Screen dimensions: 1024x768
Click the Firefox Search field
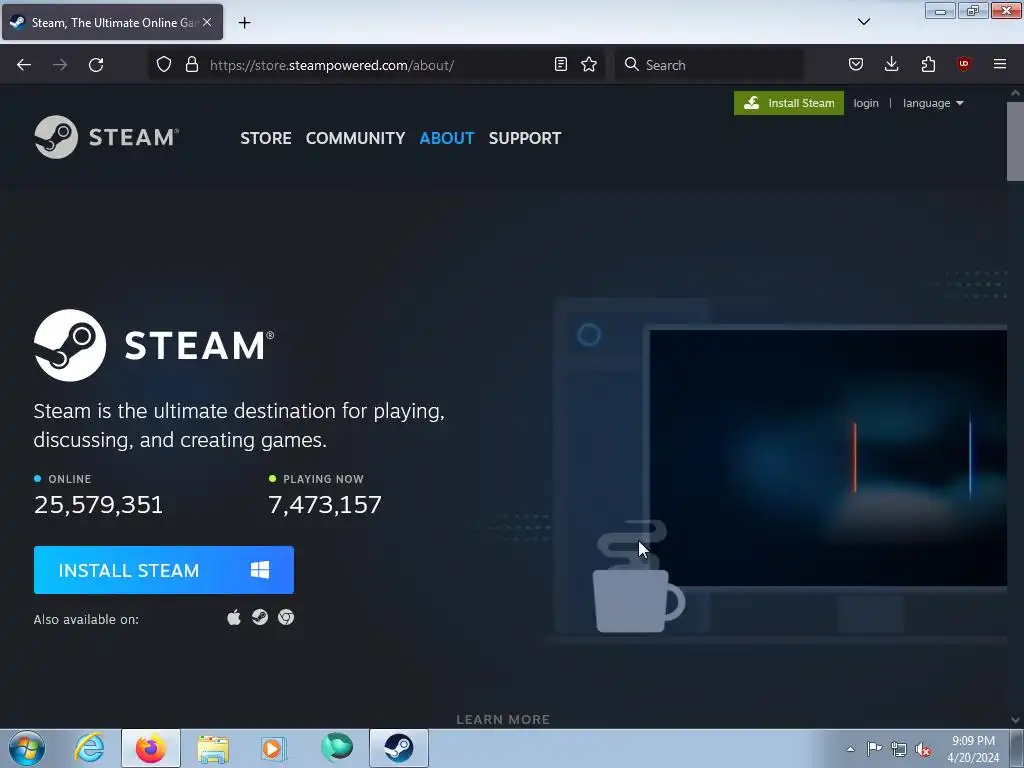(x=709, y=65)
